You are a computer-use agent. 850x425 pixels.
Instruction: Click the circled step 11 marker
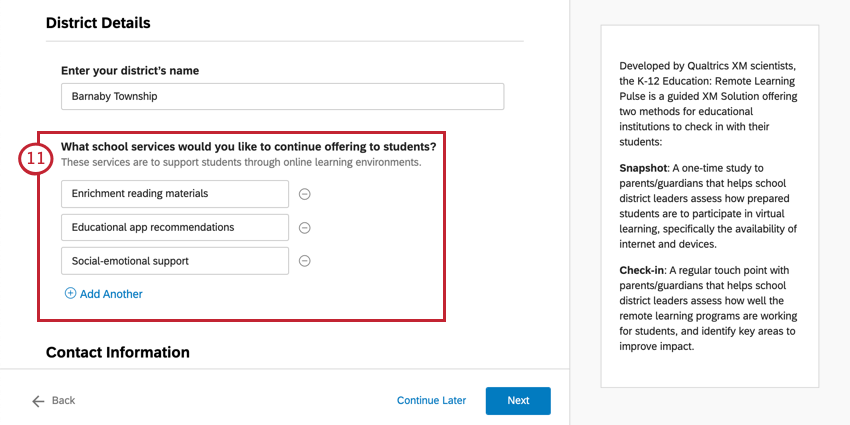pos(37,159)
